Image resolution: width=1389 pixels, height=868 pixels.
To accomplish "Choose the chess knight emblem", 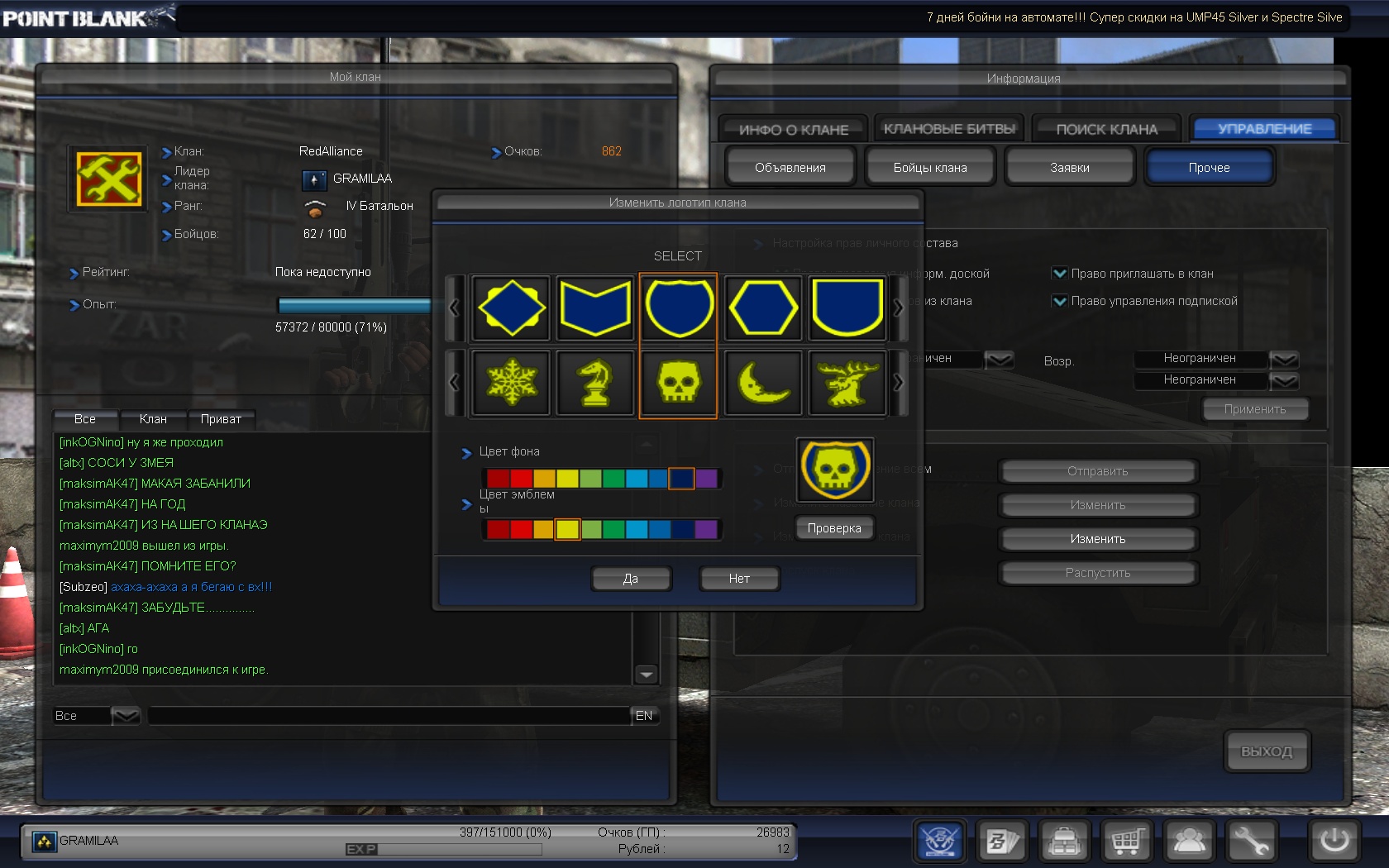I will pos(595,383).
